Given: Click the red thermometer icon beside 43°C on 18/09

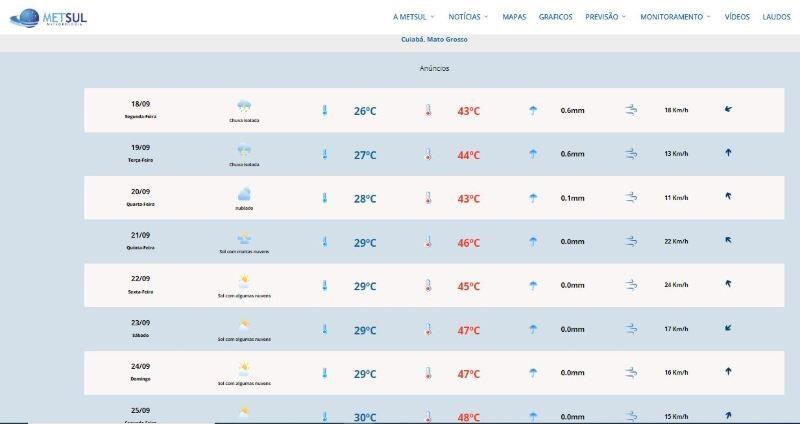Looking at the screenshot, I should pos(428,111).
